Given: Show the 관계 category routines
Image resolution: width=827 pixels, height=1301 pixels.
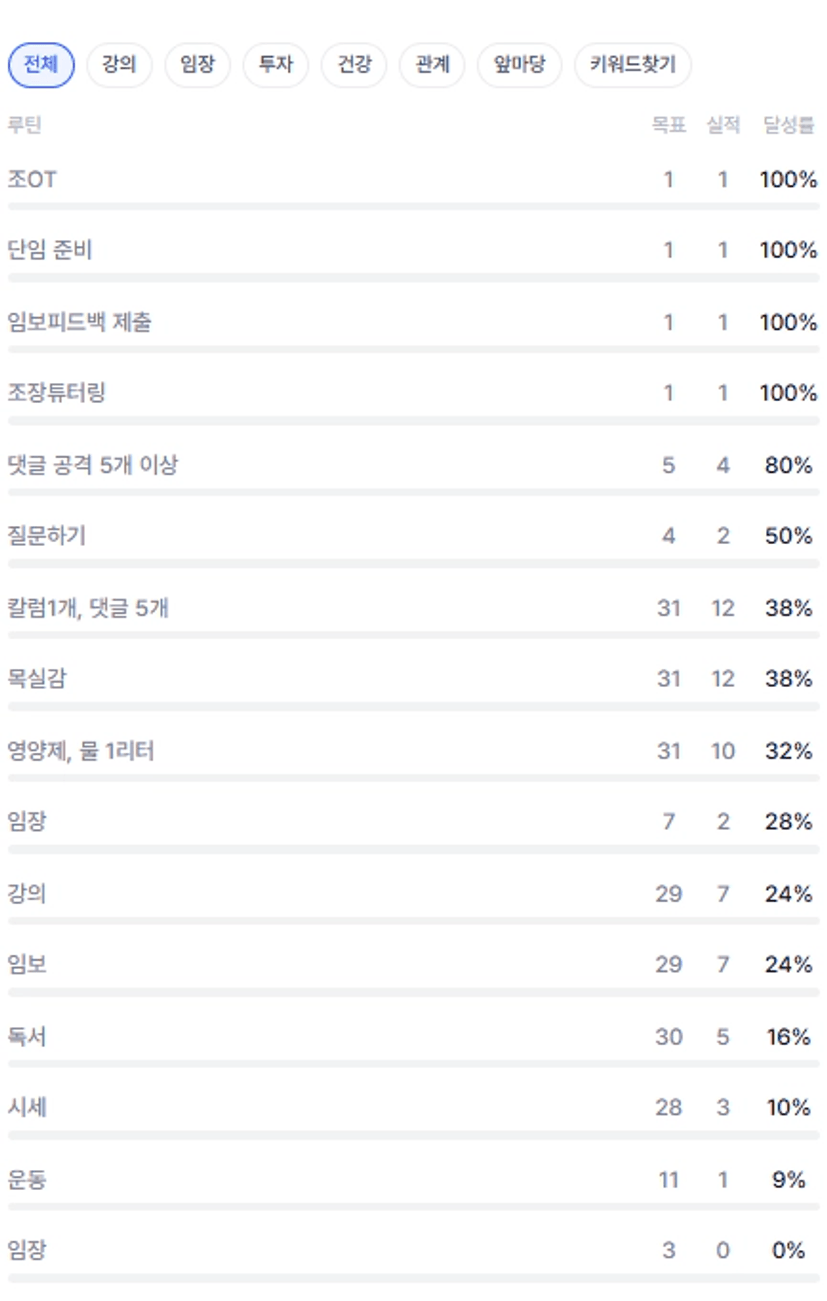Looking at the screenshot, I should tap(432, 66).
